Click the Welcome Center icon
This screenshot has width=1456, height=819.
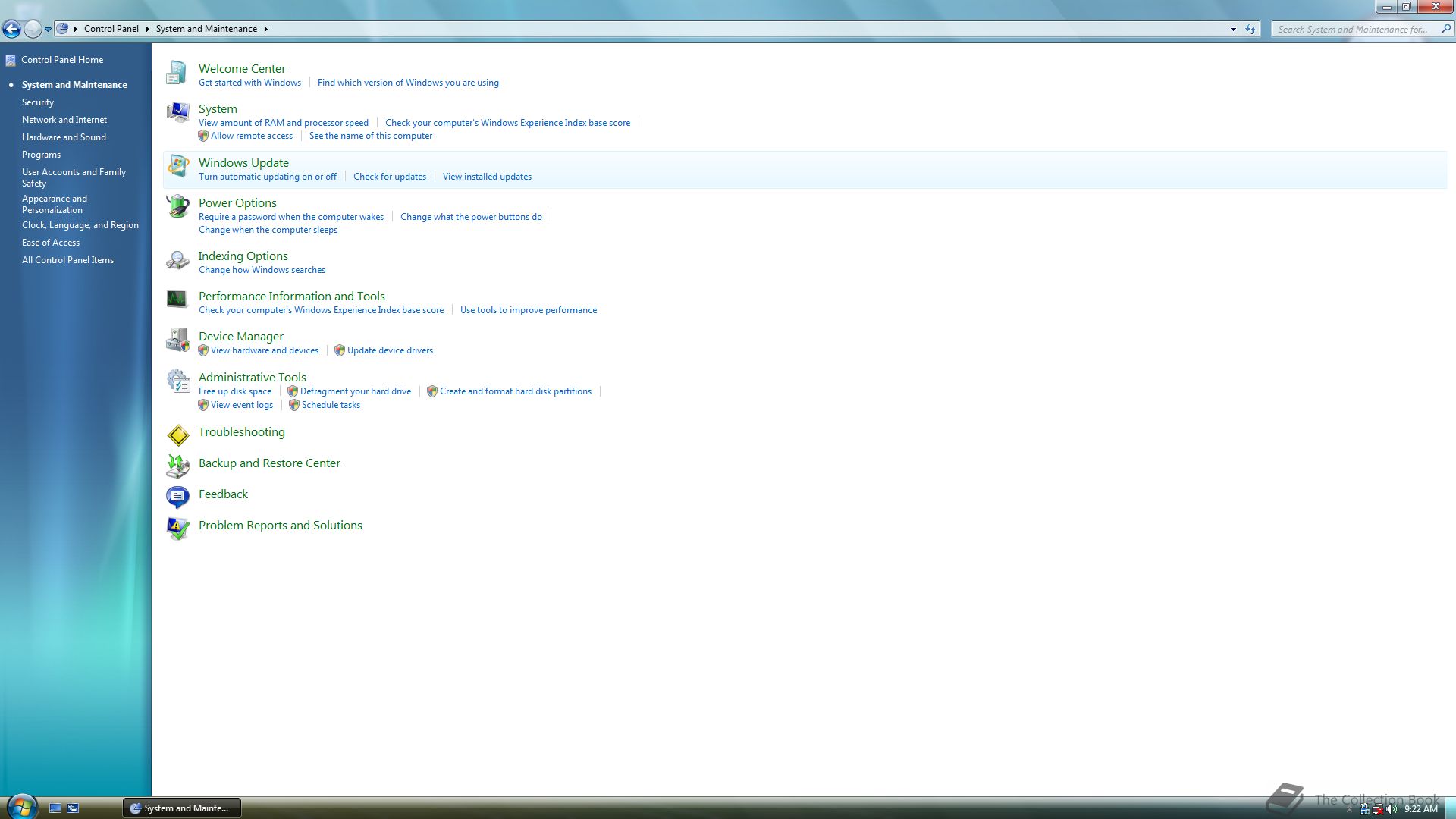coord(177,73)
